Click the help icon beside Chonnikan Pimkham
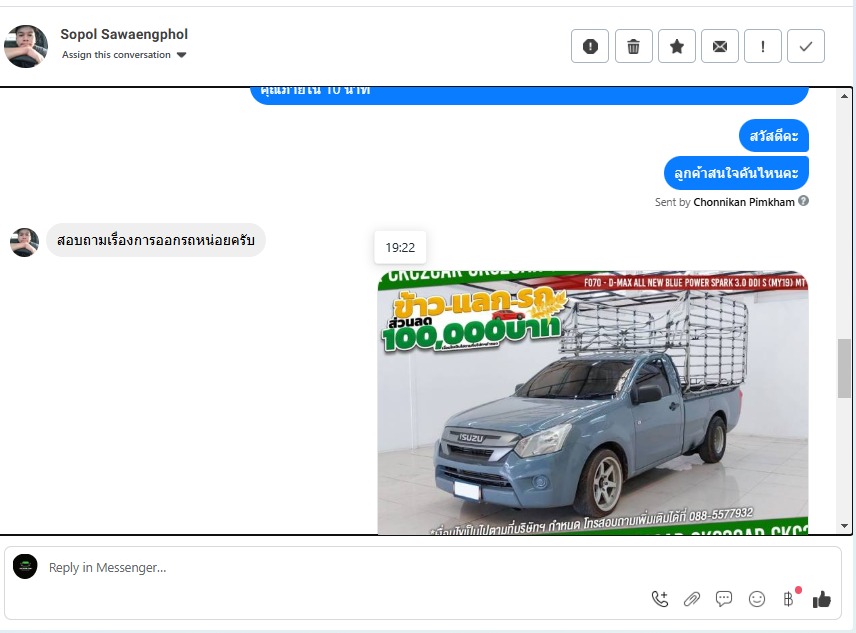Viewport: 856px width, 633px height. [803, 201]
